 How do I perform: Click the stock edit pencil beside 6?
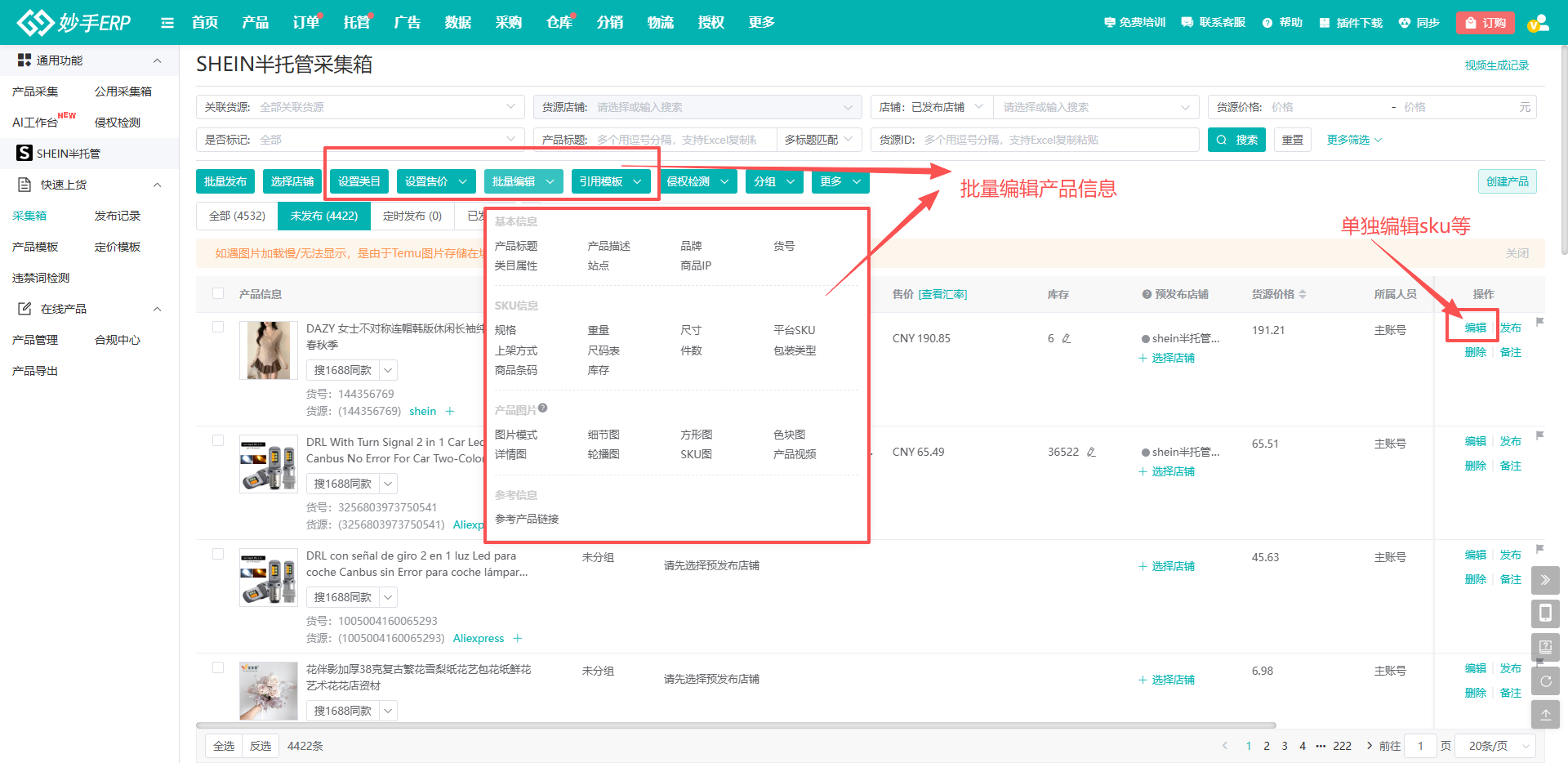(1066, 338)
